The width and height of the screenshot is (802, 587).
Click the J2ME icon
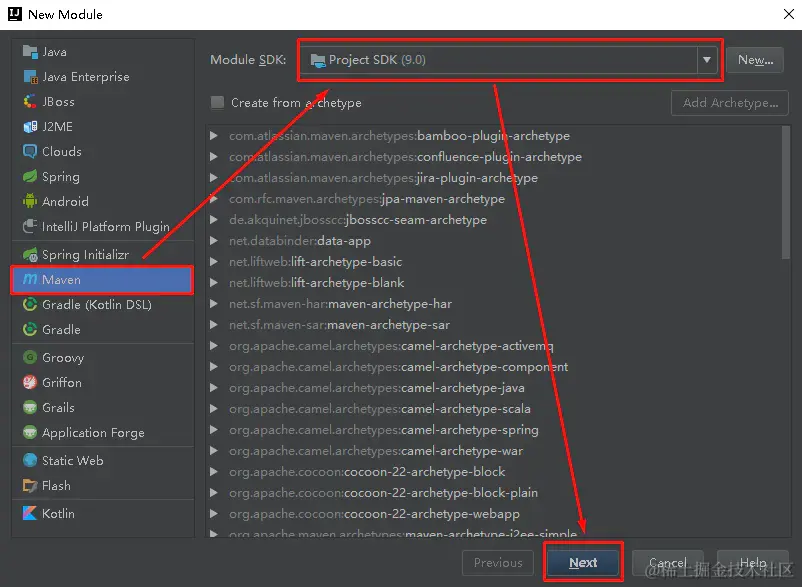pos(30,126)
